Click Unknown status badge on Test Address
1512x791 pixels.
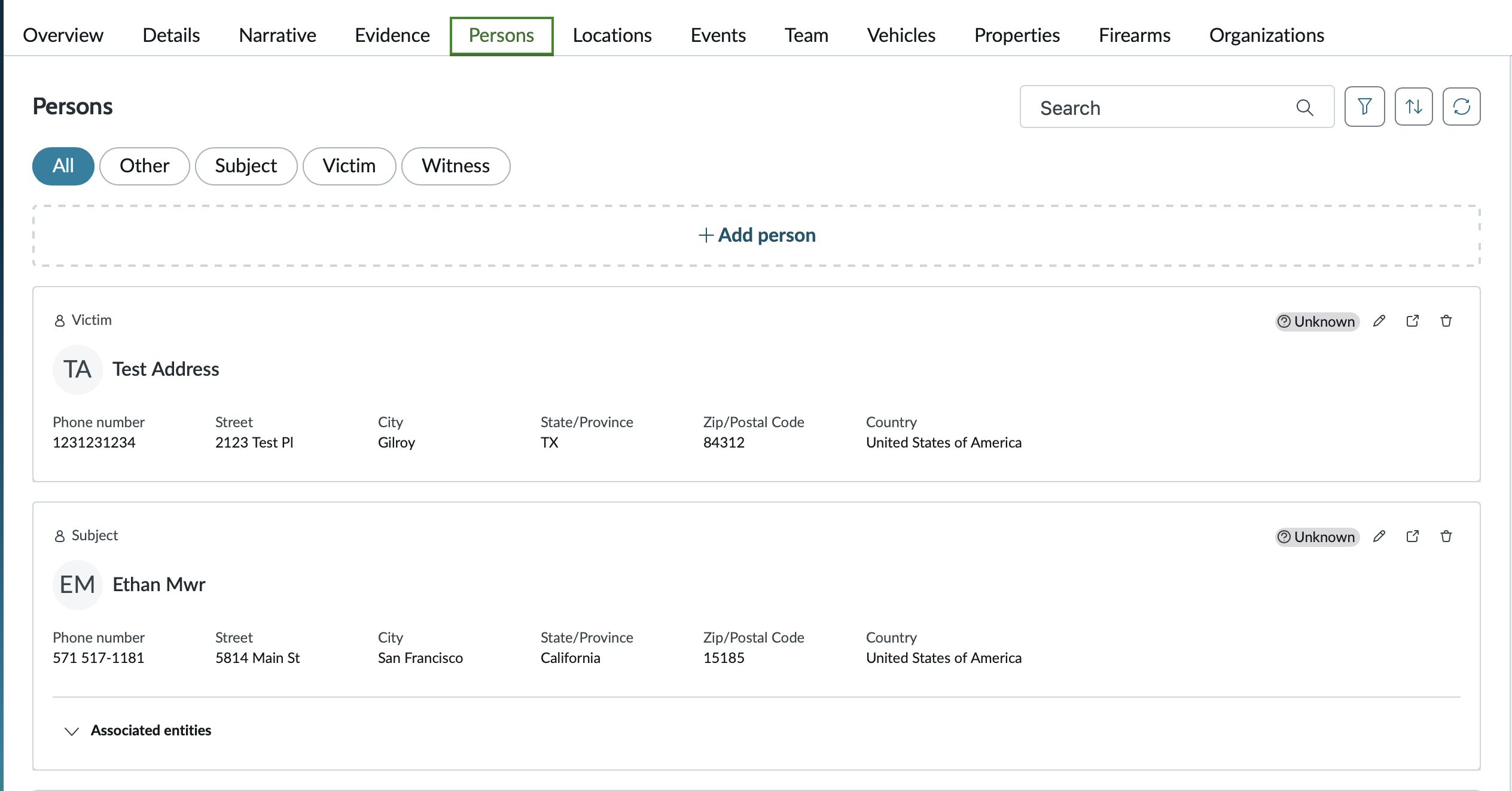[x=1316, y=321]
